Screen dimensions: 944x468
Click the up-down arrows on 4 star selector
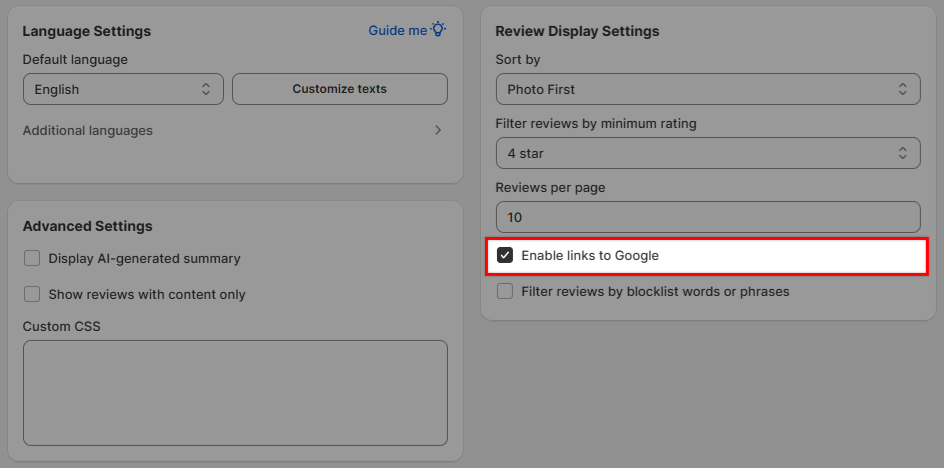point(902,153)
